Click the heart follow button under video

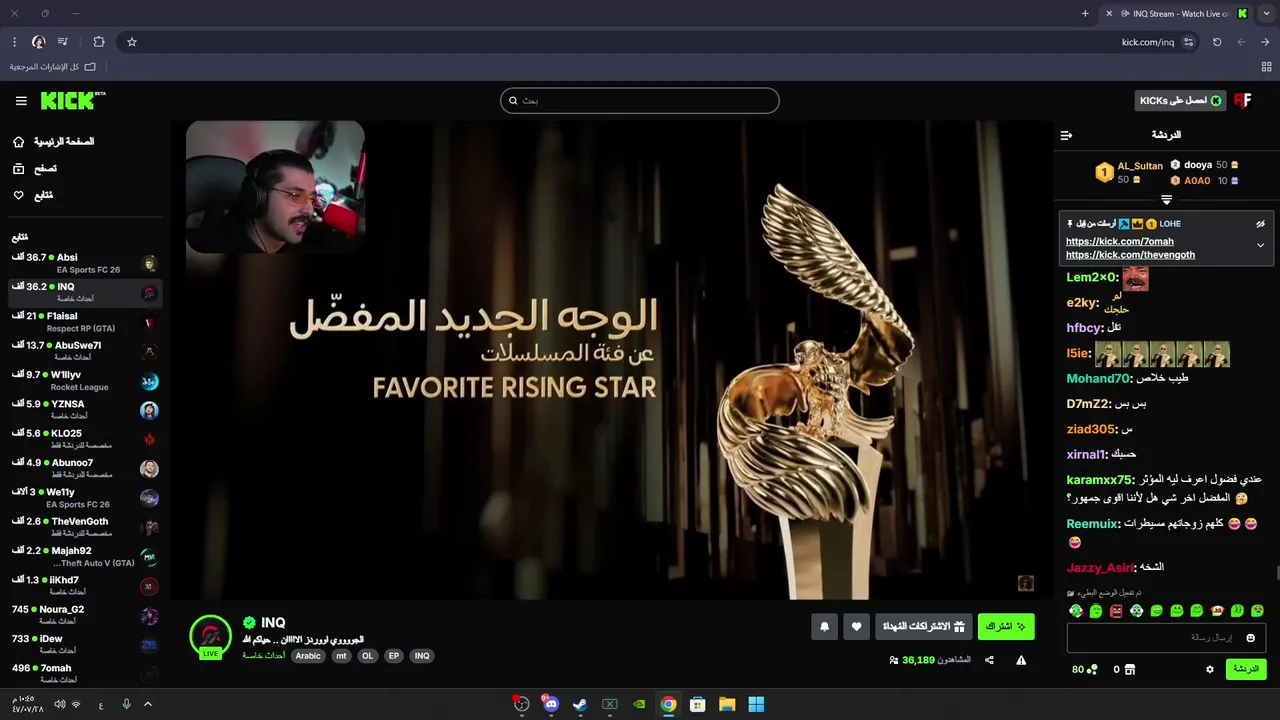[x=856, y=627]
